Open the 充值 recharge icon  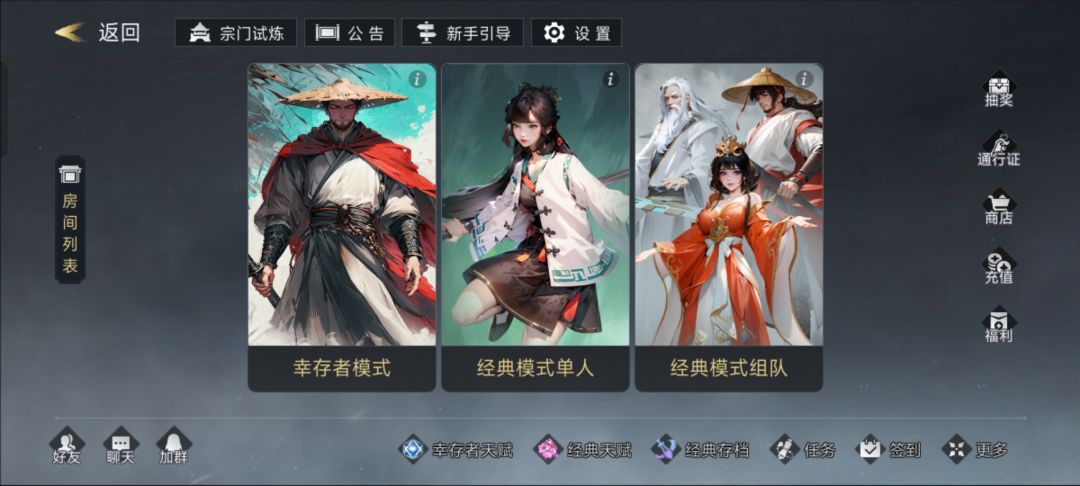click(x=998, y=266)
